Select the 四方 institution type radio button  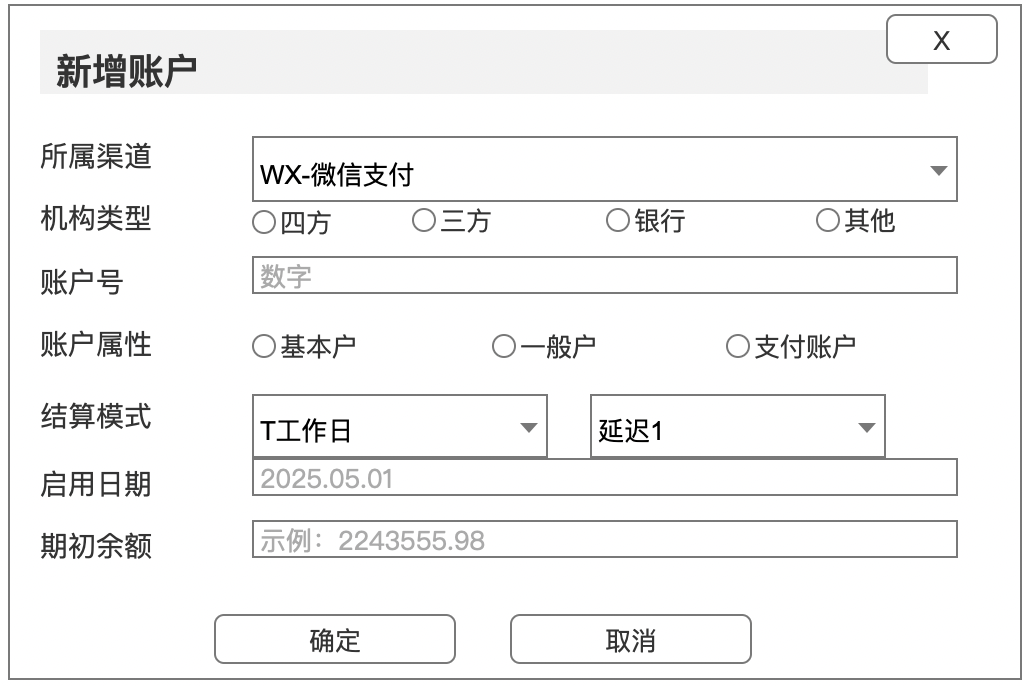262,221
